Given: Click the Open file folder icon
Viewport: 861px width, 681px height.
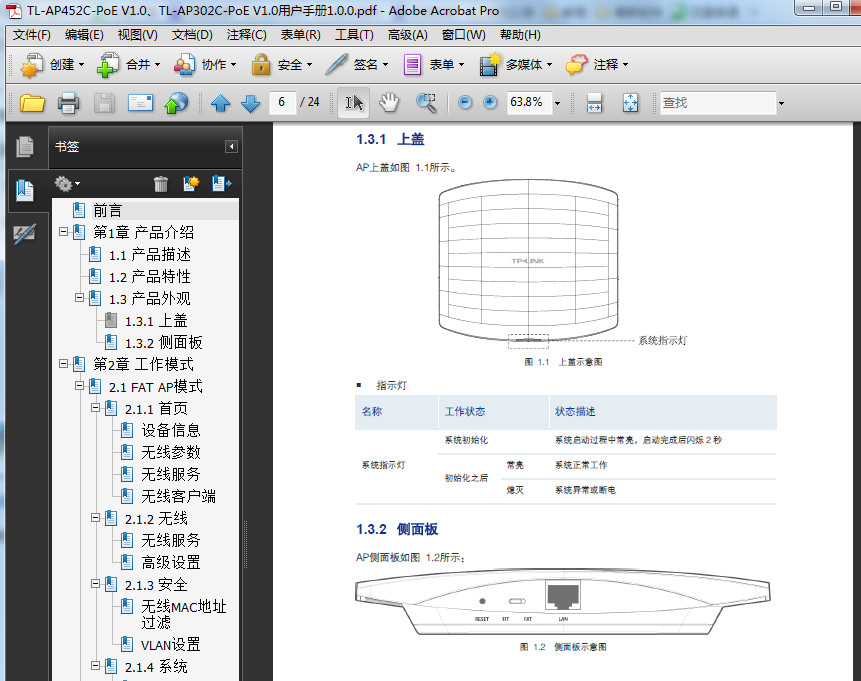Looking at the screenshot, I should point(32,103).
